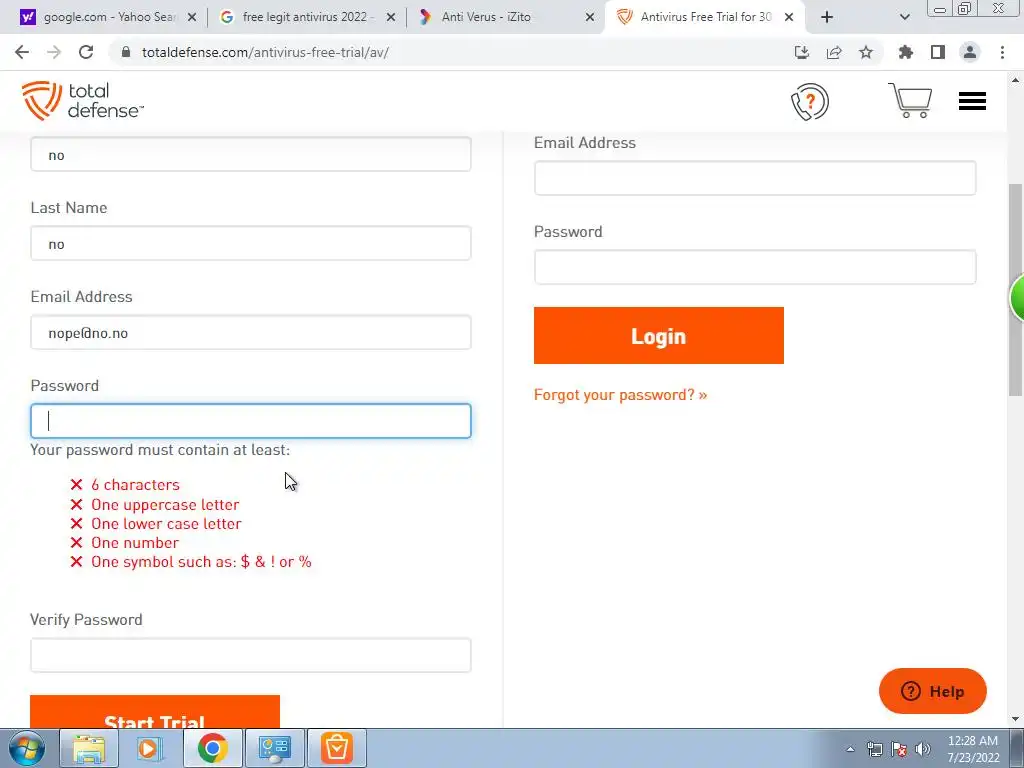
Task: Close the free legit antivirus tab
Action: pos(391,17)
